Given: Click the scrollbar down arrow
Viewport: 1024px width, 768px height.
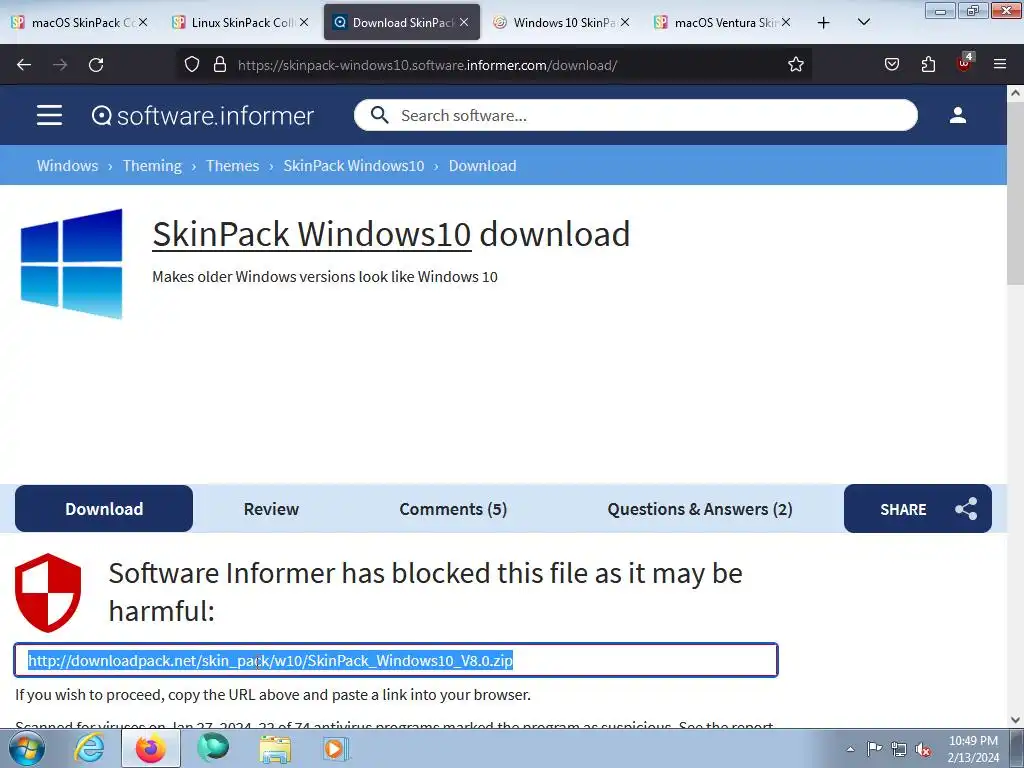Looking at the screenshot, I should point(1016,720).
